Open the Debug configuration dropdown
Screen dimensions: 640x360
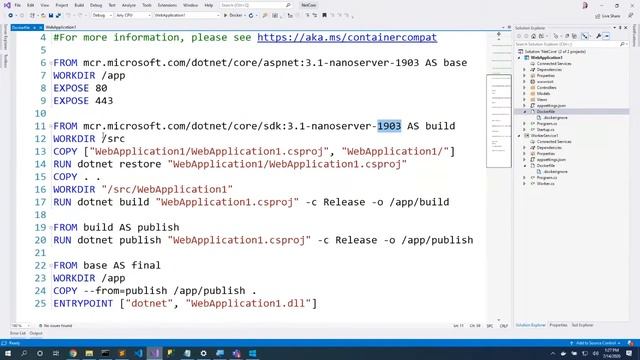(102, 16)
